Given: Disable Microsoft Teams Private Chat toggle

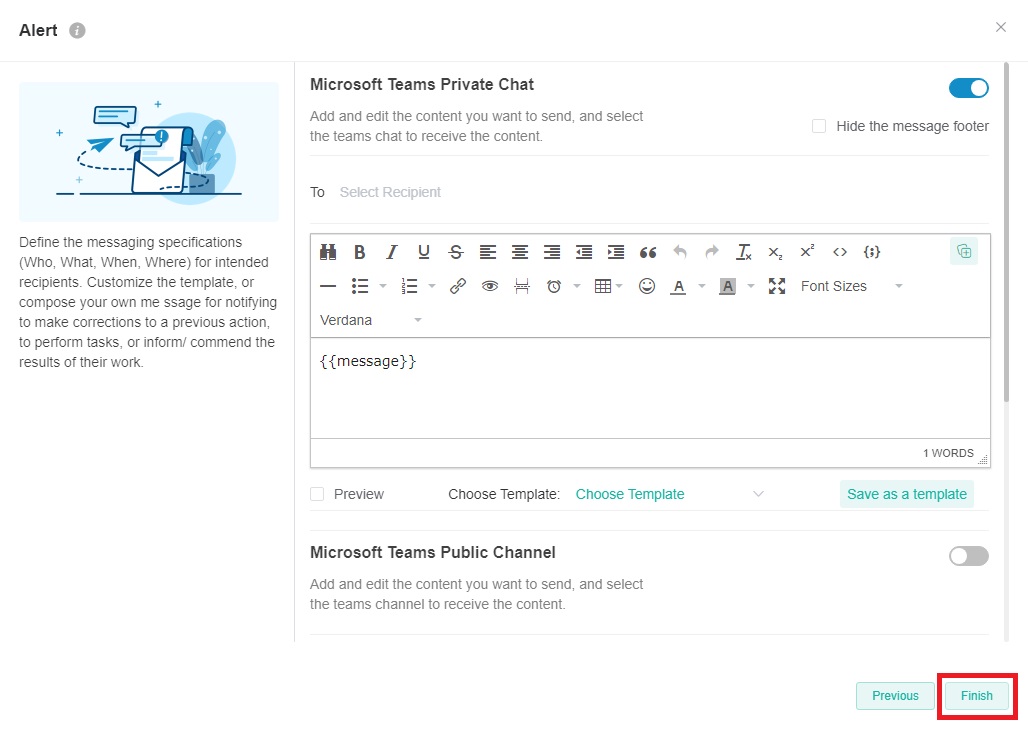Looking at the screenshot, I should tap(968, 88).
